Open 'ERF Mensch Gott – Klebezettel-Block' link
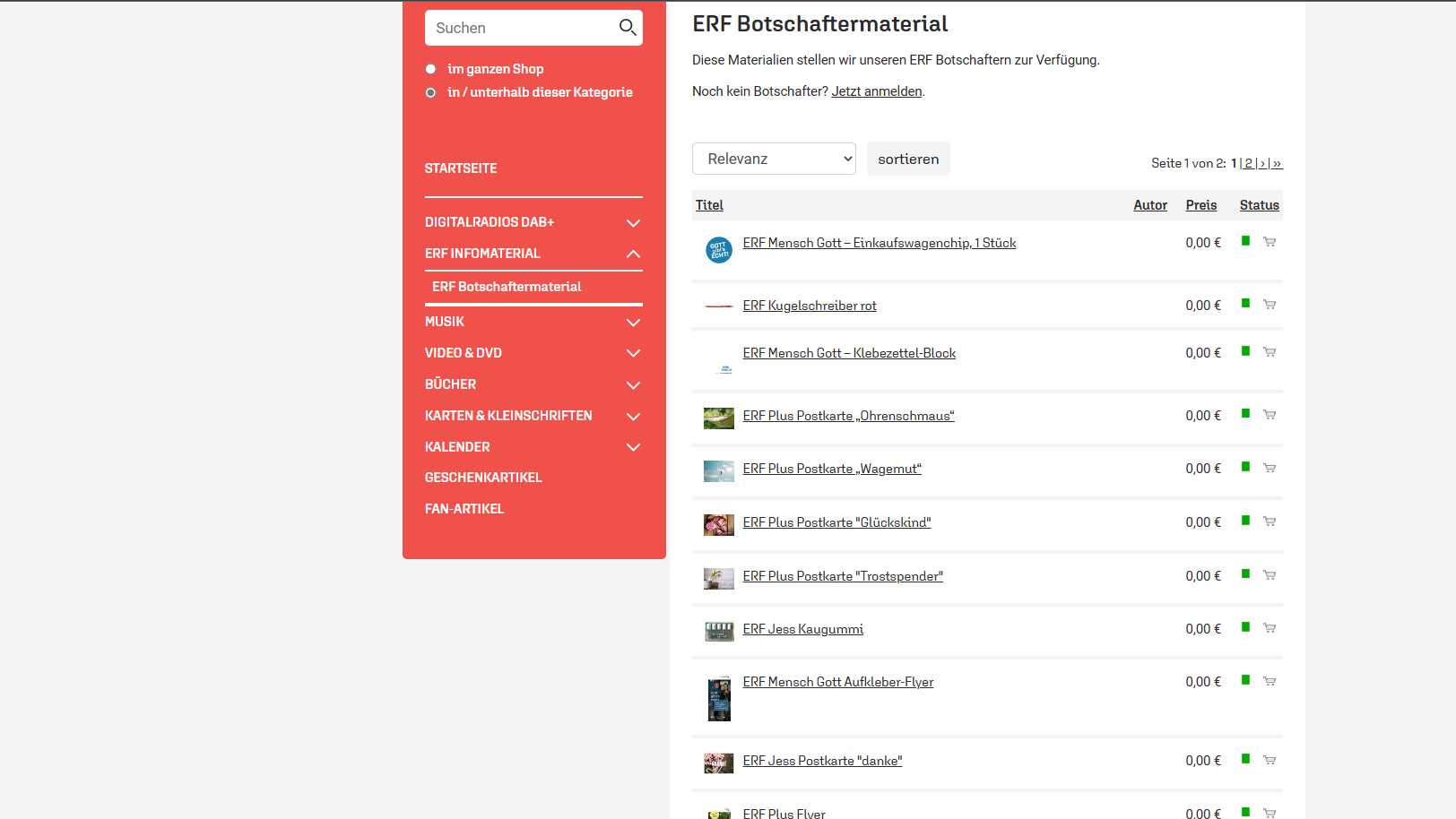The width and height of the screenshot is (1456, 819). click(849, 353)
